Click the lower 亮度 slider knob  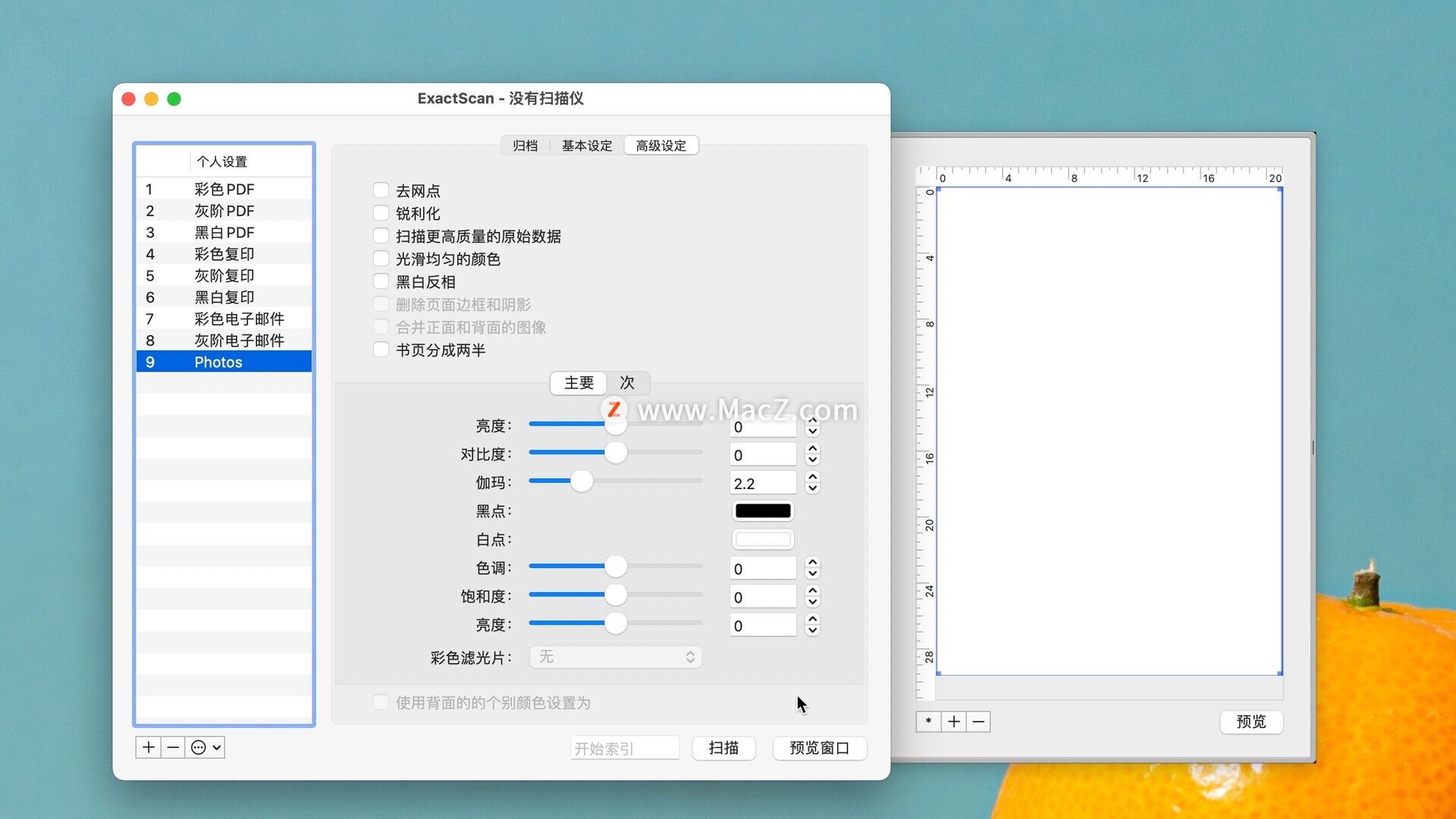(616, 623)
